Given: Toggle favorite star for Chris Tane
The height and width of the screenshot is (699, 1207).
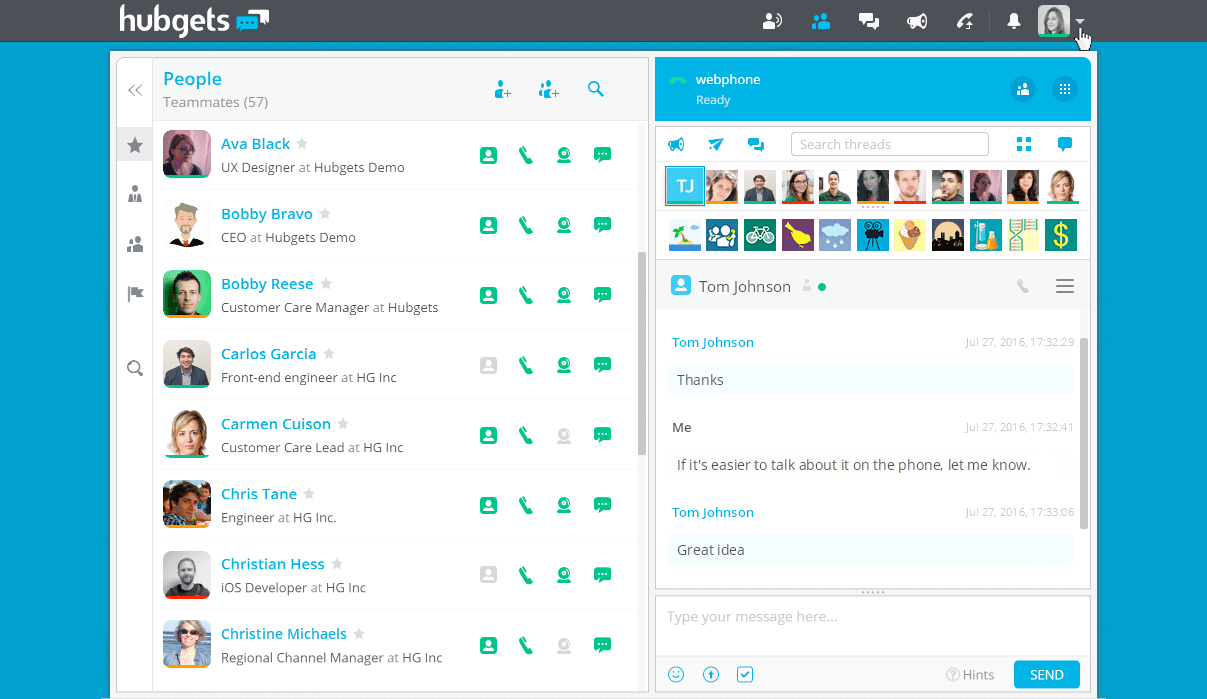Looking at the screenshot, I should pyautogui.click(x=309, y=494).
